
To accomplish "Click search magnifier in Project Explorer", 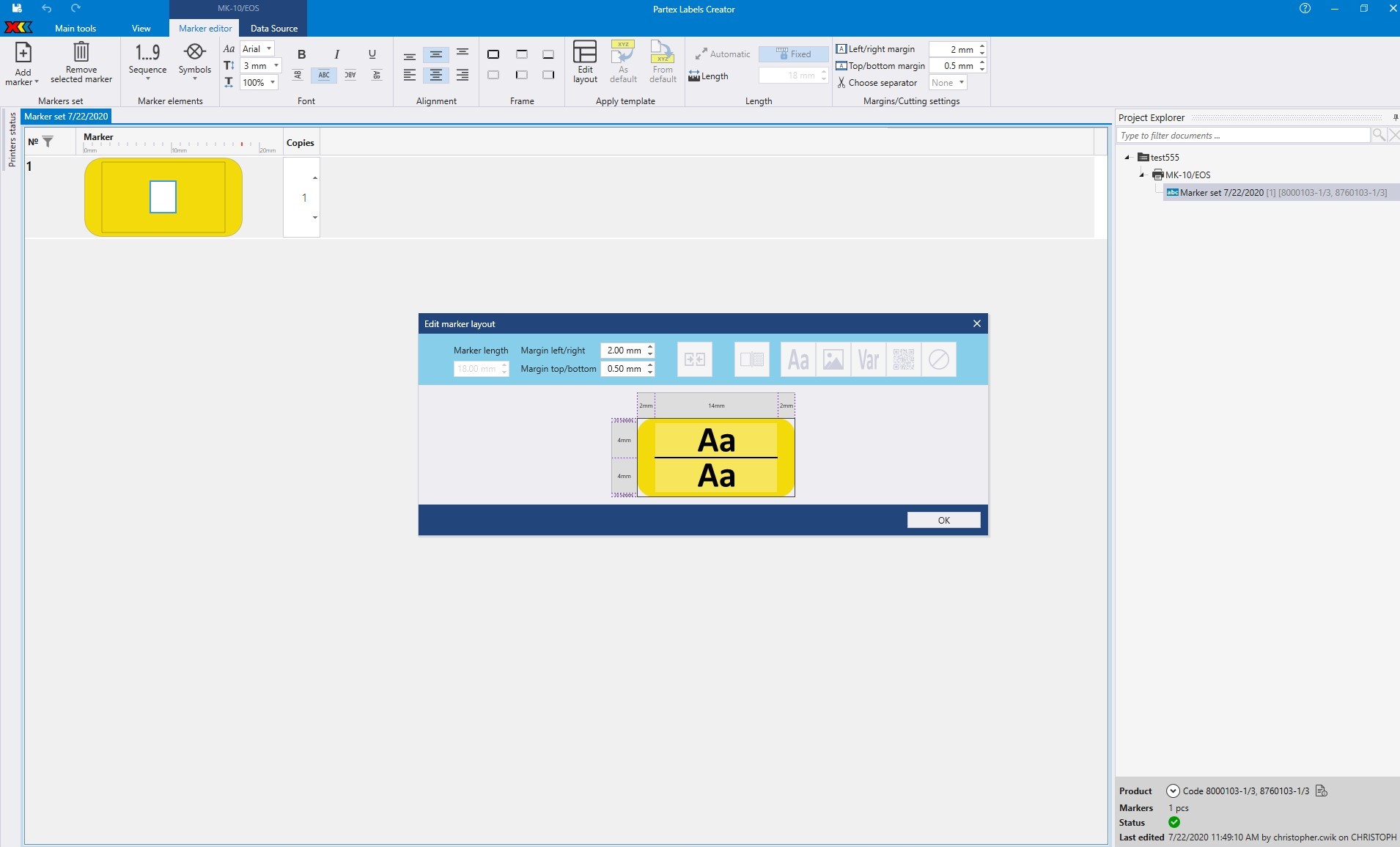I will coord(1379,135).
